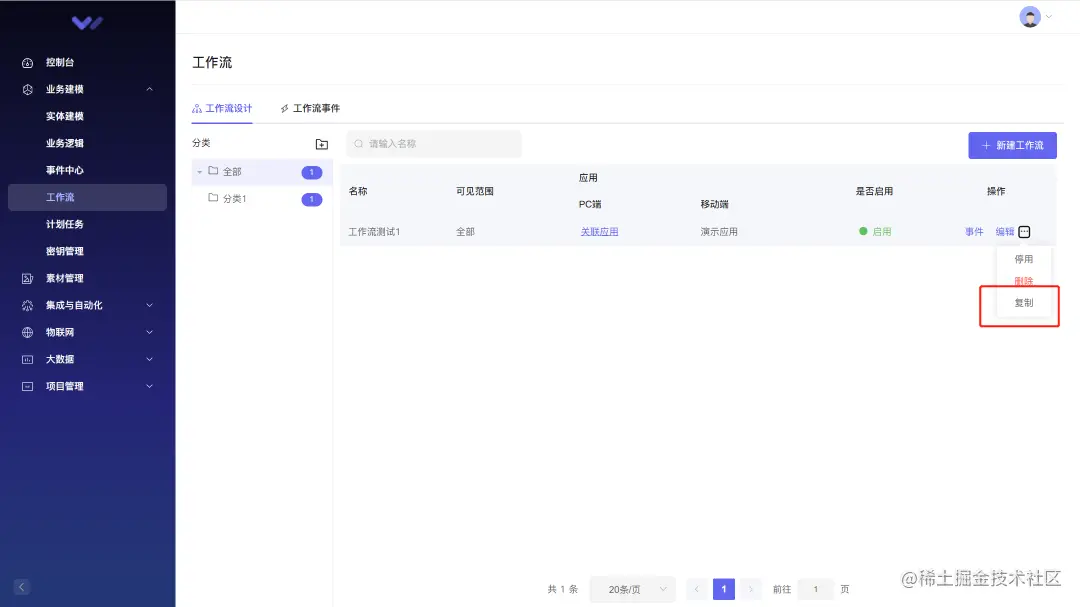Click the 事件 action link
1080x607 pixels.
click(x=974, y=232)
